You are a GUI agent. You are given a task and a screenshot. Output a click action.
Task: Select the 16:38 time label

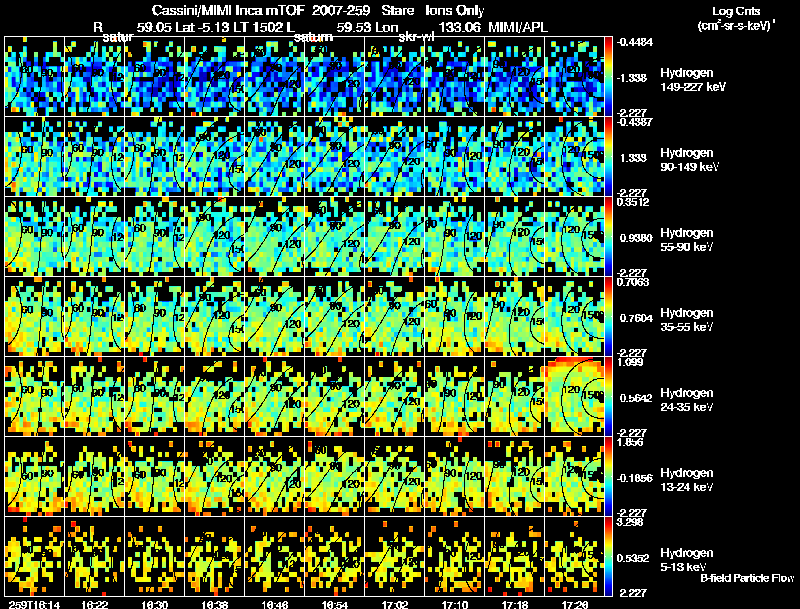pyautogui.click(x=215, y=604)
